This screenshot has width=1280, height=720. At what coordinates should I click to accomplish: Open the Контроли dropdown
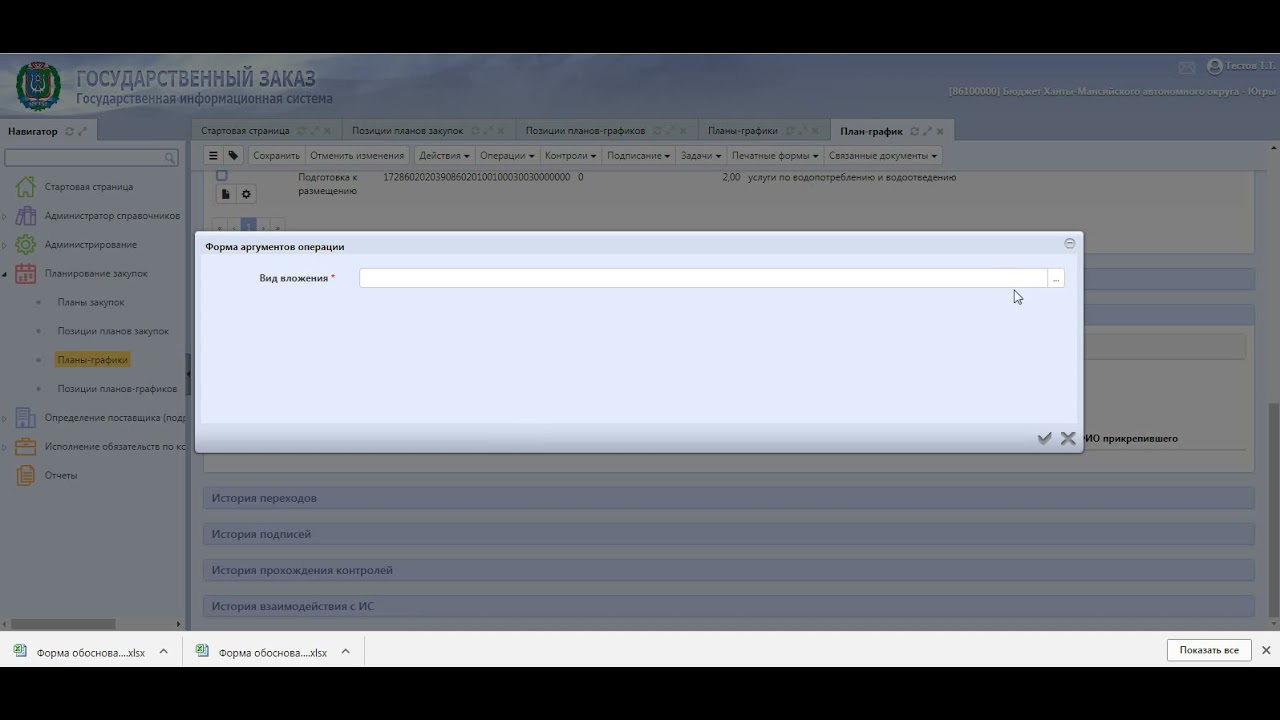tap(570, 155)
